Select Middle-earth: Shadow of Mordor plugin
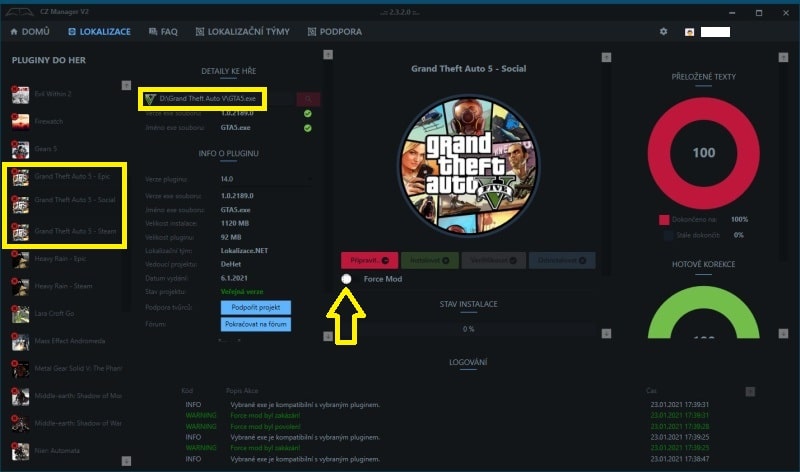This screenshot has height=472, width=800. 67,396
